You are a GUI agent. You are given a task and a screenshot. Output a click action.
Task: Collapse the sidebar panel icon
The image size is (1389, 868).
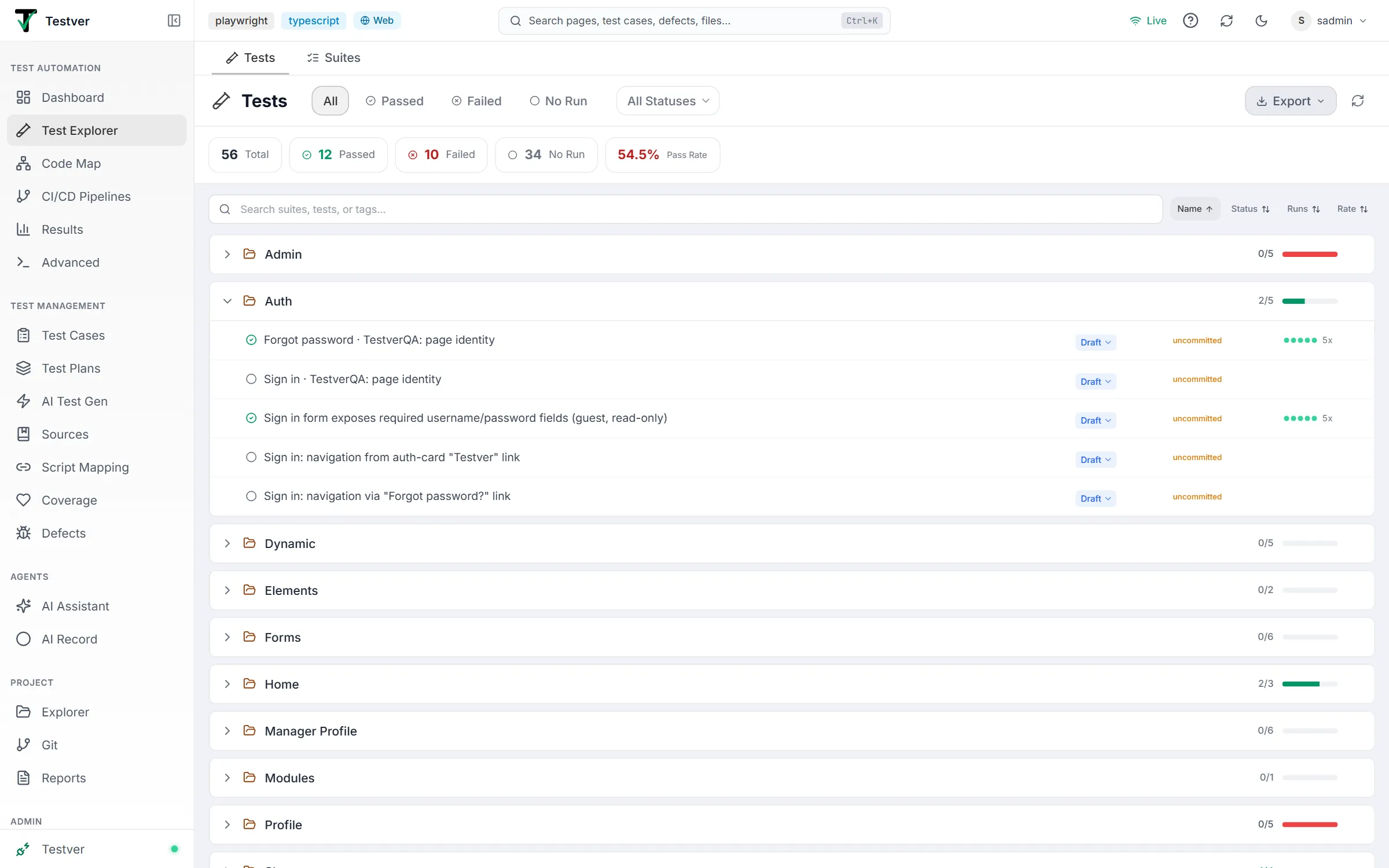(x=174, y=21)
